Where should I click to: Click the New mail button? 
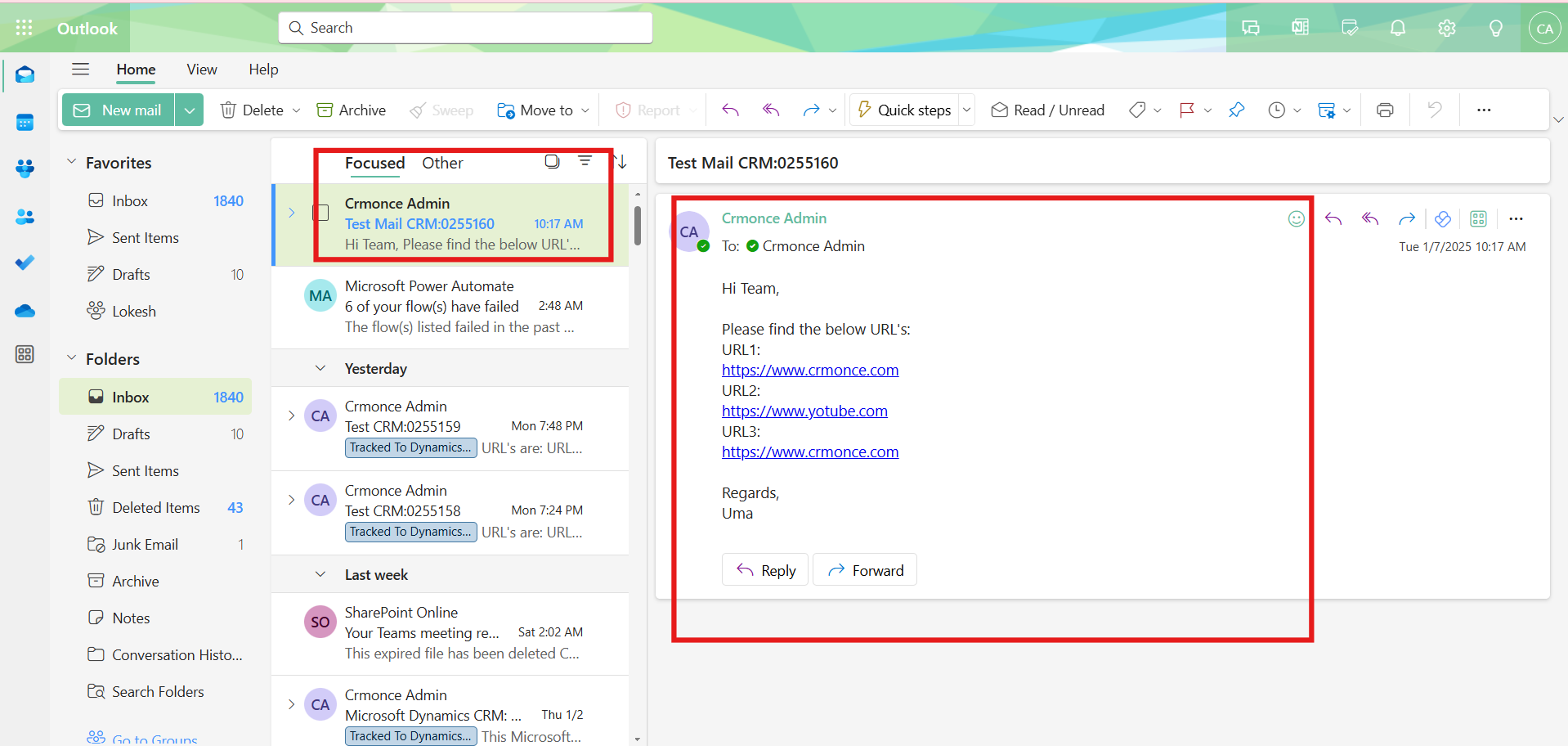[x=119, y=110]
